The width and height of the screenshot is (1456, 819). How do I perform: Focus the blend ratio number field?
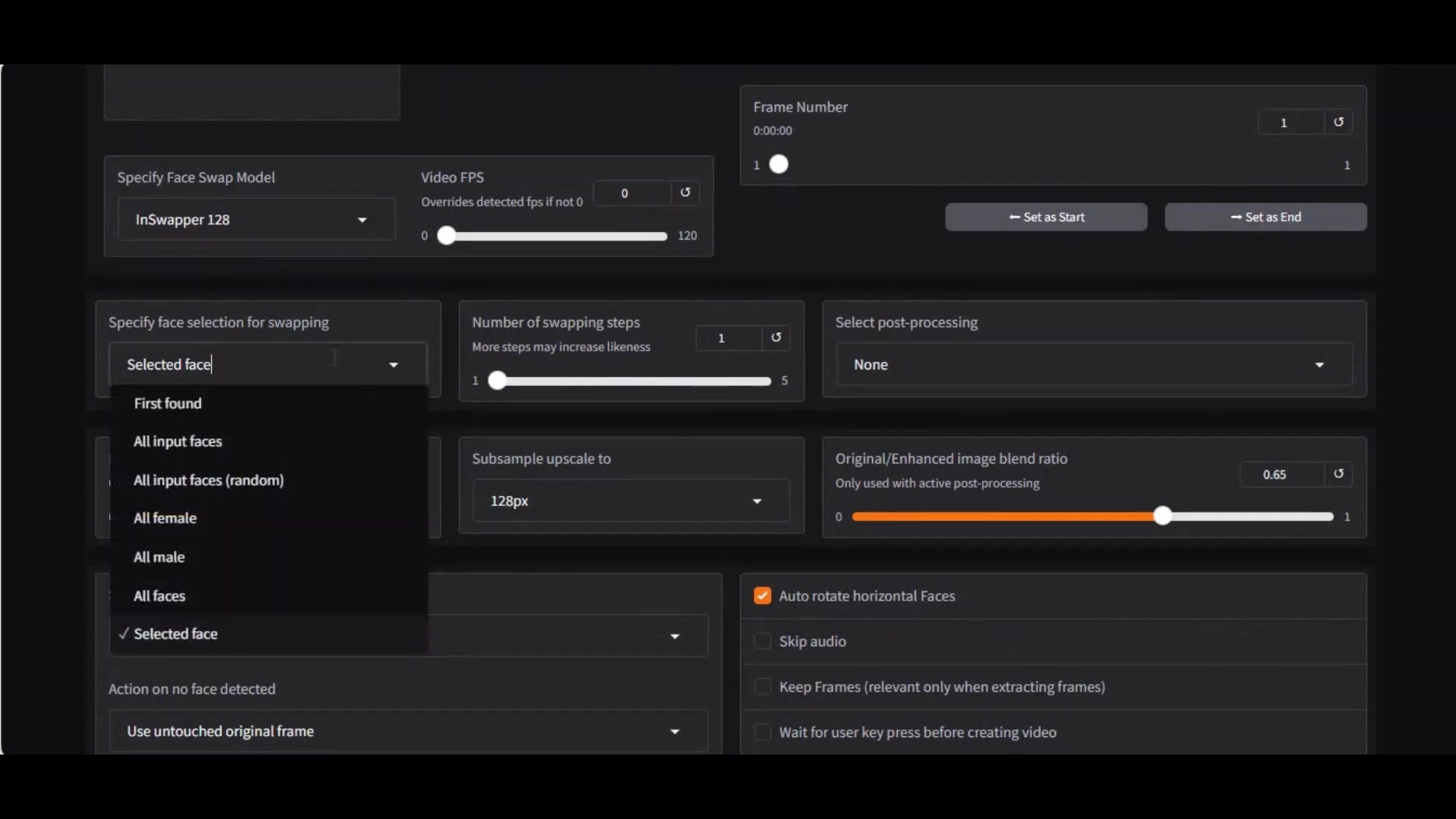click(1282, 474)
